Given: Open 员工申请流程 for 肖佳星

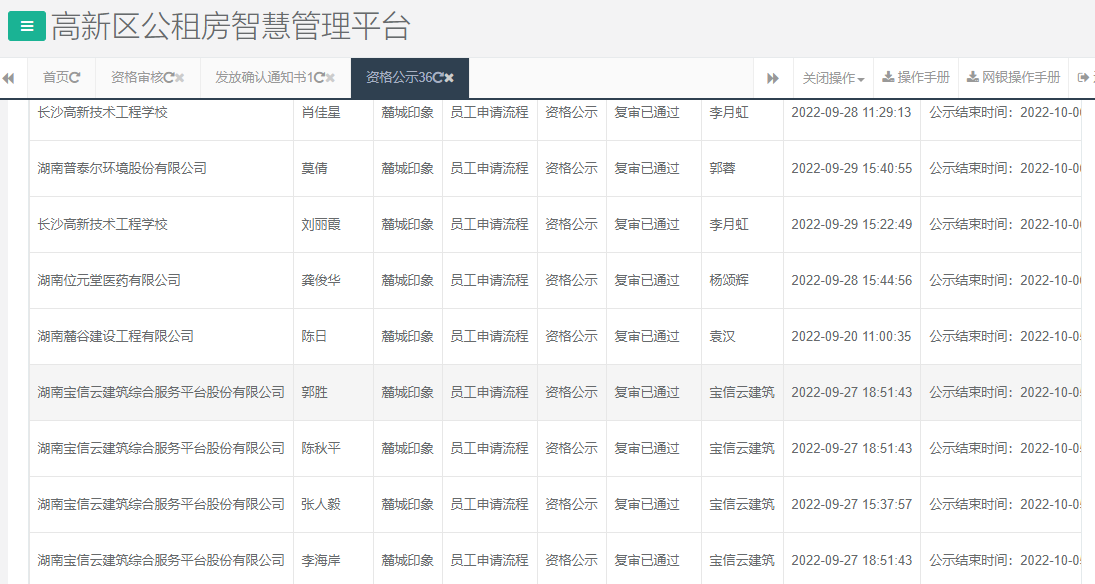Looking at the screenshot, I should 489,112.
